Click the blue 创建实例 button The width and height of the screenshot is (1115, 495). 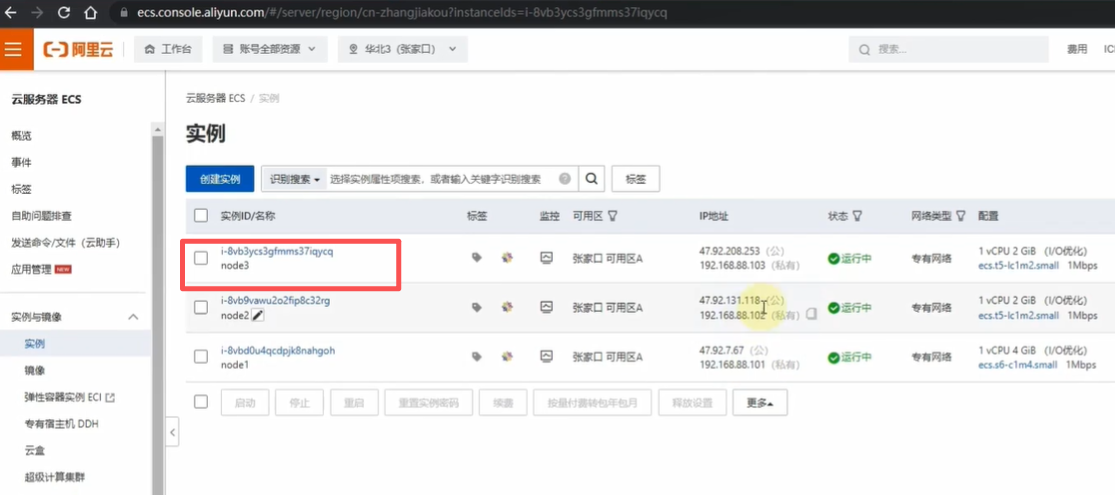[220, 179]
